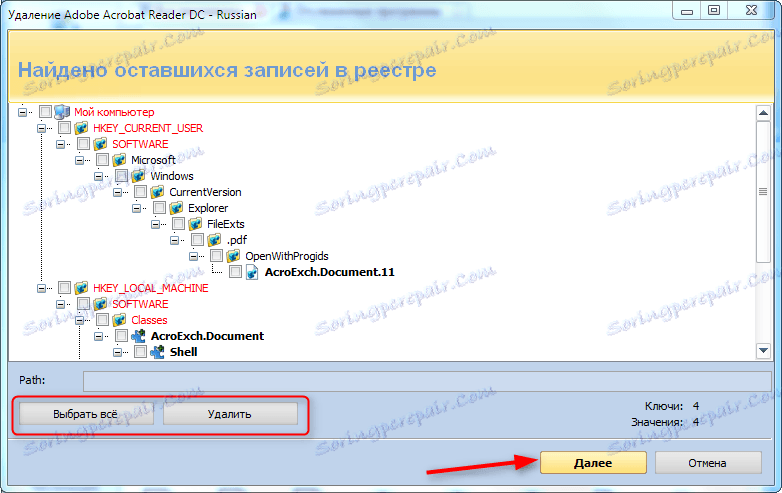Select the AcroExch.Document.11 entry label
The height and width of the screenshot is (493, 782).
tap(330, 272)
